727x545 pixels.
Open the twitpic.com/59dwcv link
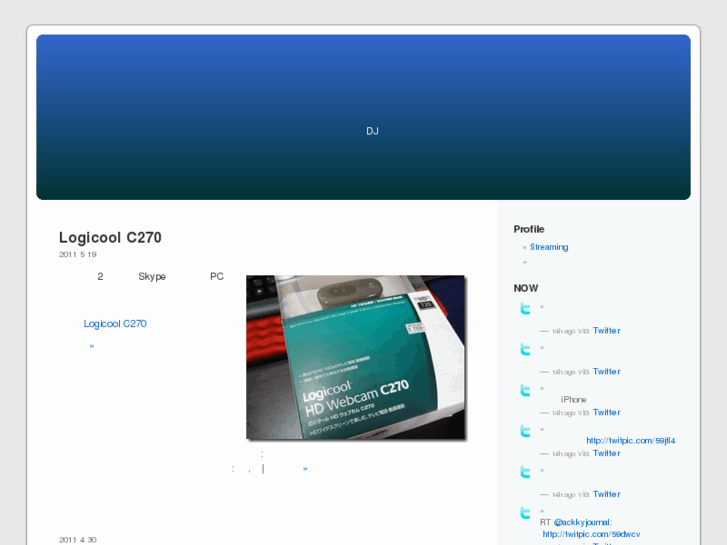[591, 534]
